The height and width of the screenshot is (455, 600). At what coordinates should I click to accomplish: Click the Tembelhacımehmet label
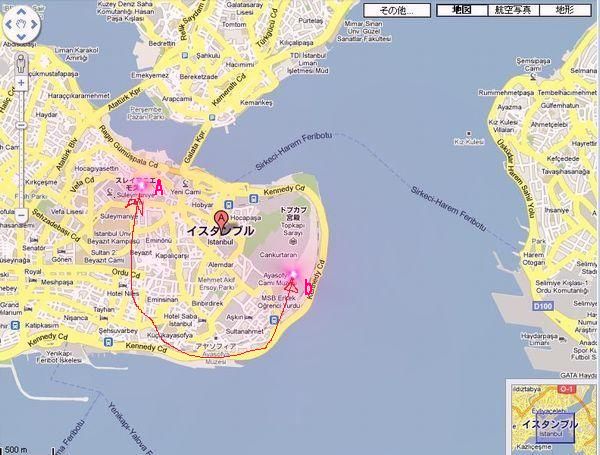[567, 93]
